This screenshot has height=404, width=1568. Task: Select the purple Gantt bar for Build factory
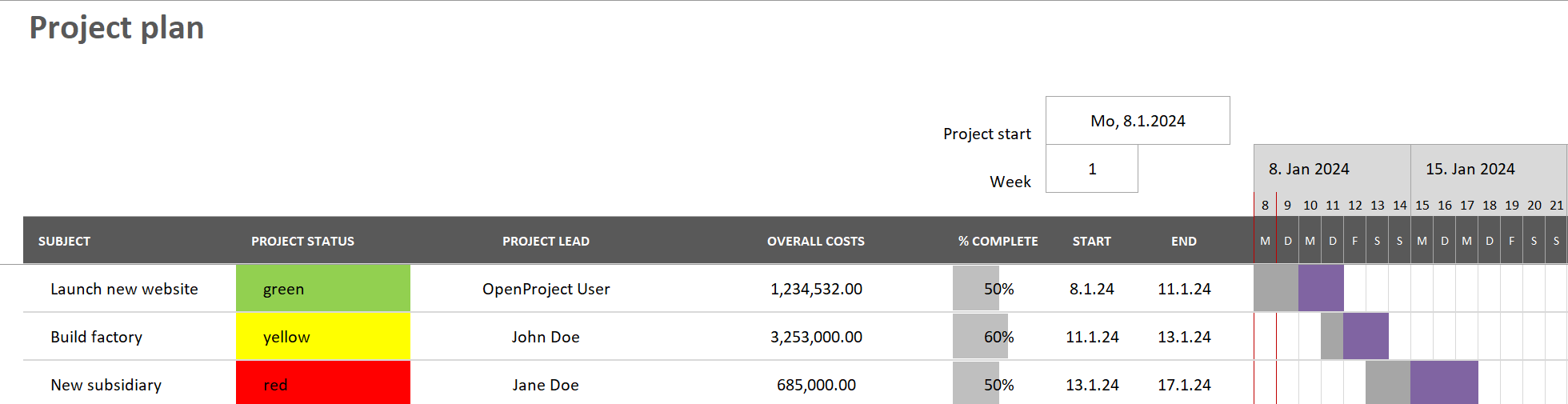(x=1366, y=336)
